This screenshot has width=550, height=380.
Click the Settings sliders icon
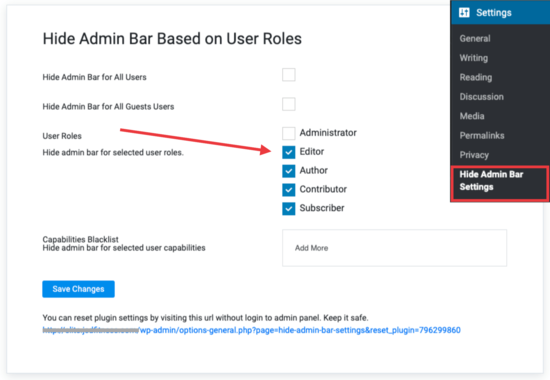click(x=464, y=13)
